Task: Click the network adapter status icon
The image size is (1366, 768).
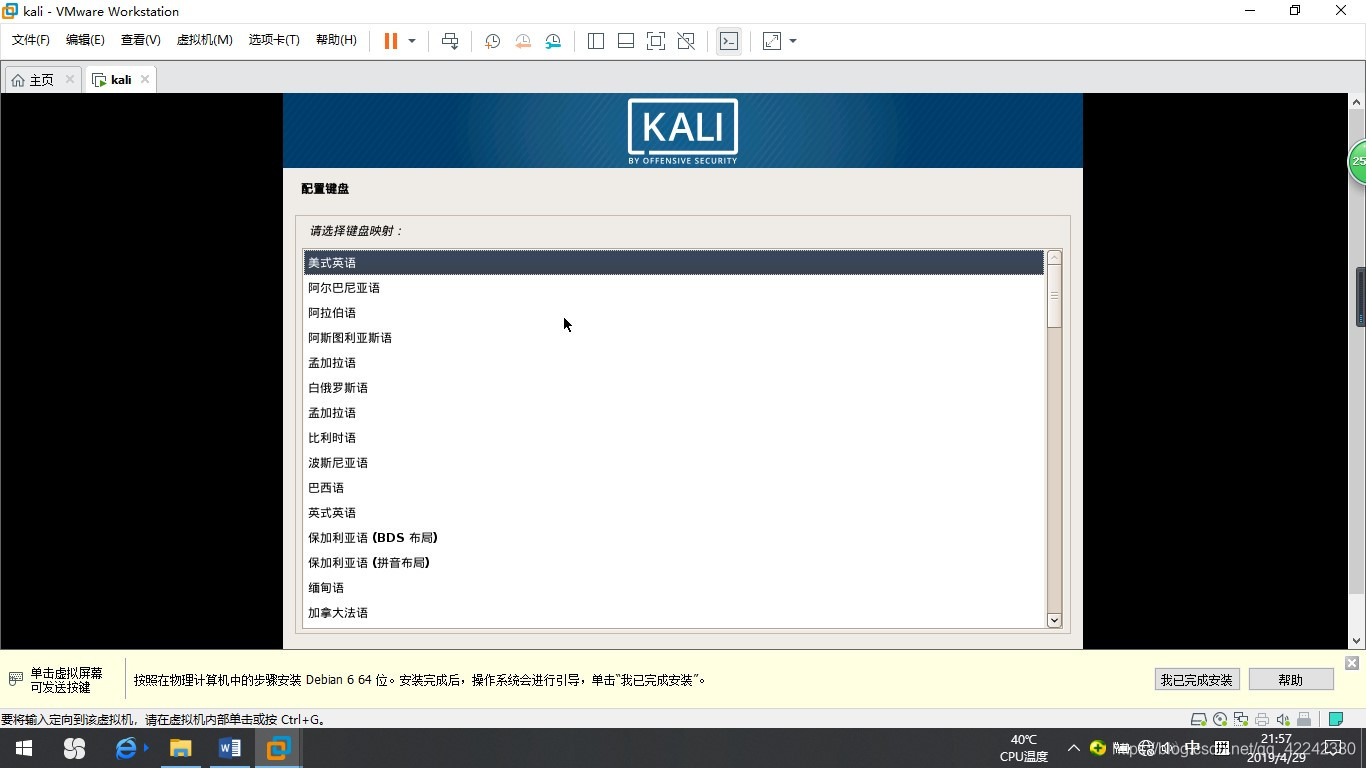Action: click(1241, 719)
